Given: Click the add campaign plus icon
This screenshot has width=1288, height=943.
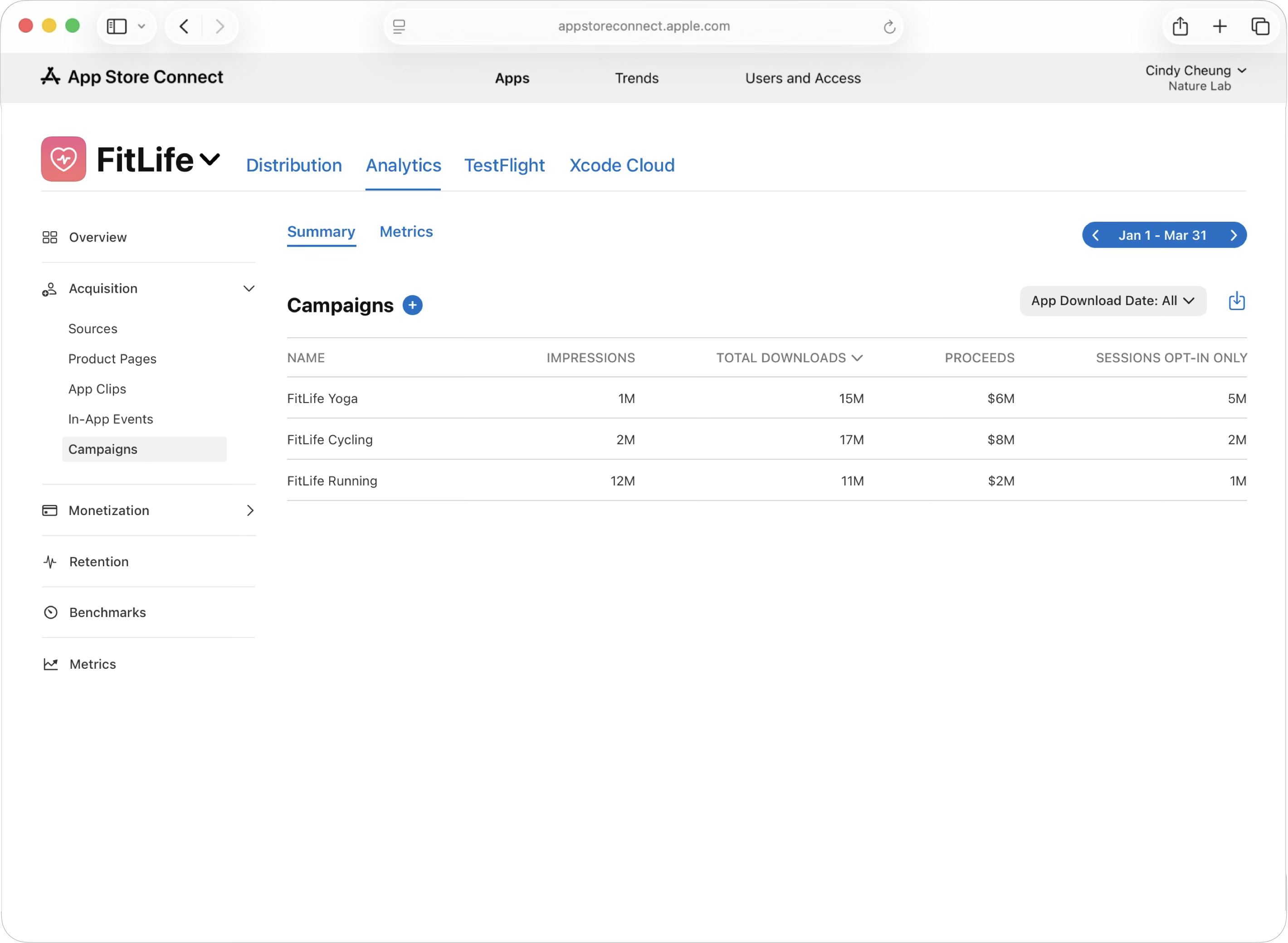Looking at the screenshot, I should pos(412,306).
